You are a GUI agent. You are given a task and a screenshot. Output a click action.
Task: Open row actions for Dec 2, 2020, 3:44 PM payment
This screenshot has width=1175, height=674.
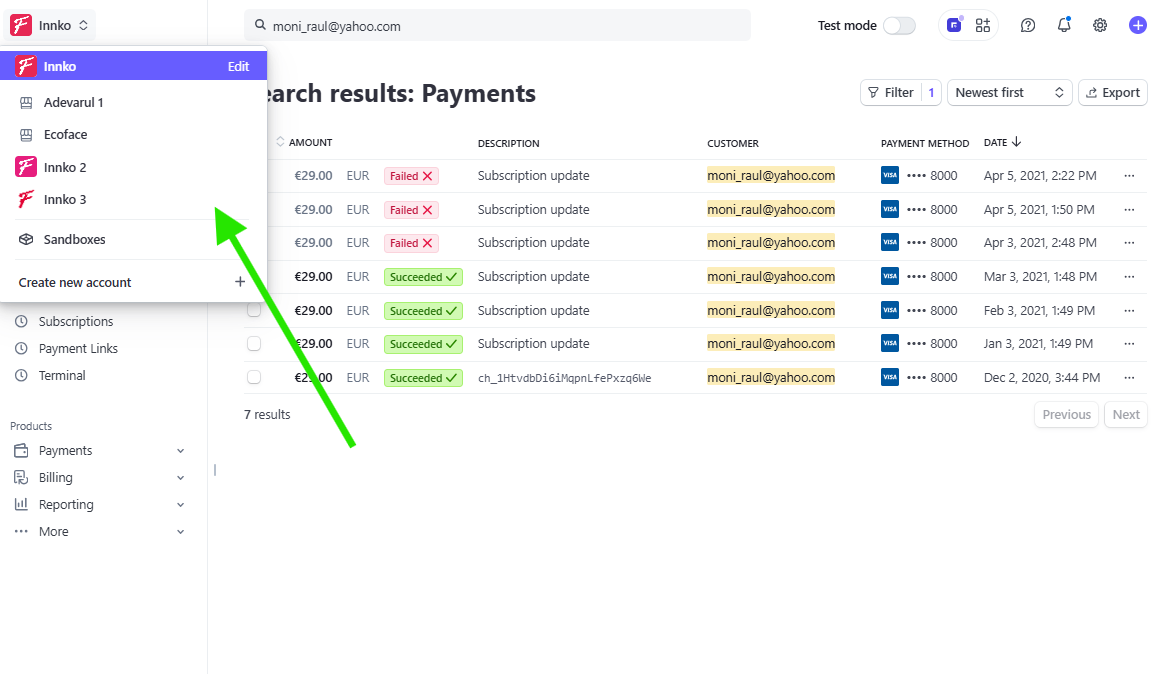point(1129,378)
